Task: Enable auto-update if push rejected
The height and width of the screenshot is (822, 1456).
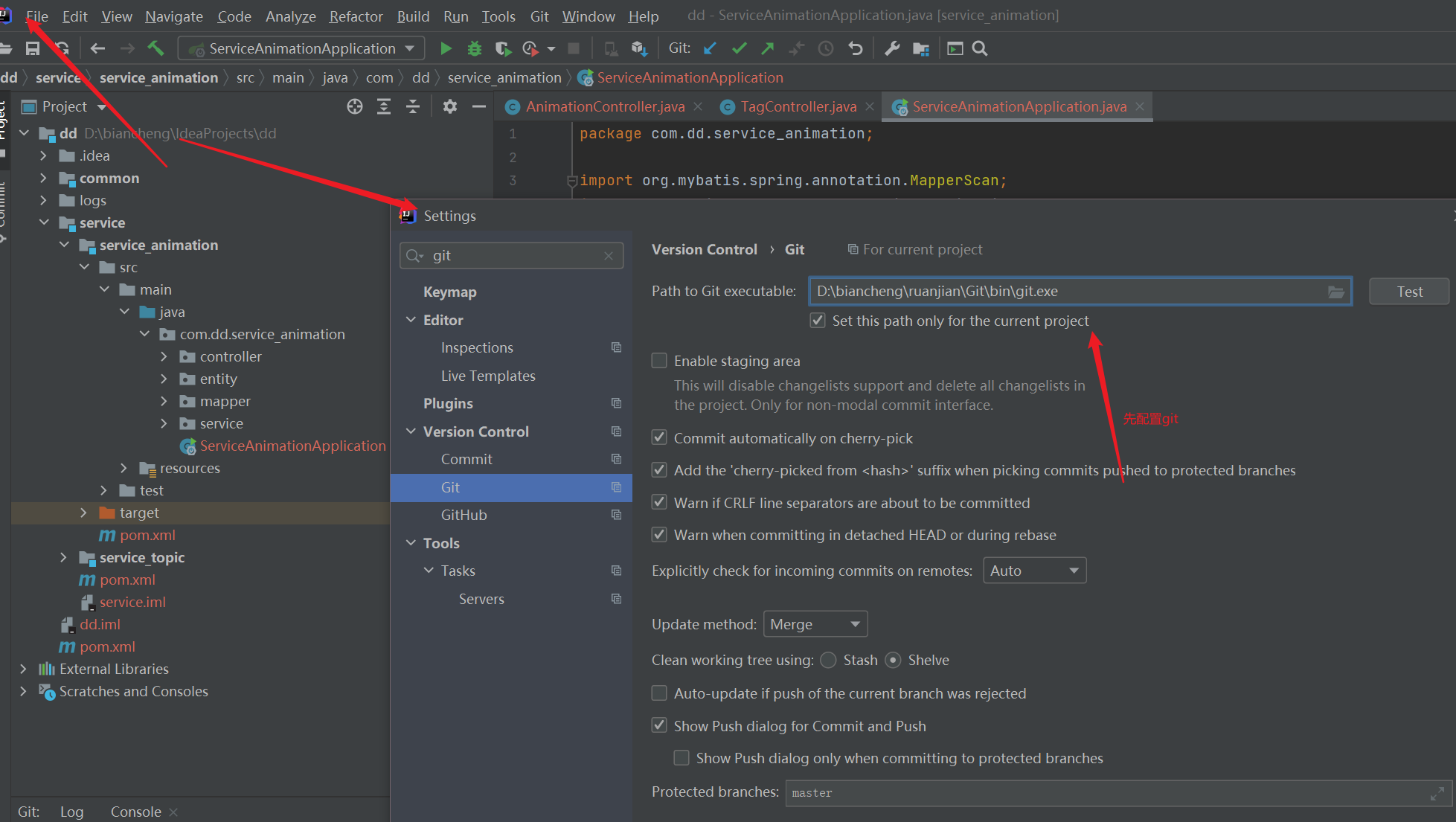Action: coord(659,693)
